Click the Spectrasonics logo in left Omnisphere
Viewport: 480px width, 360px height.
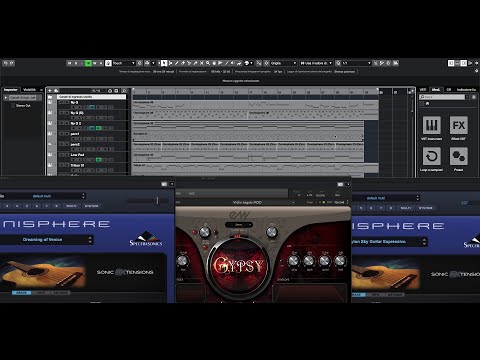146,239
